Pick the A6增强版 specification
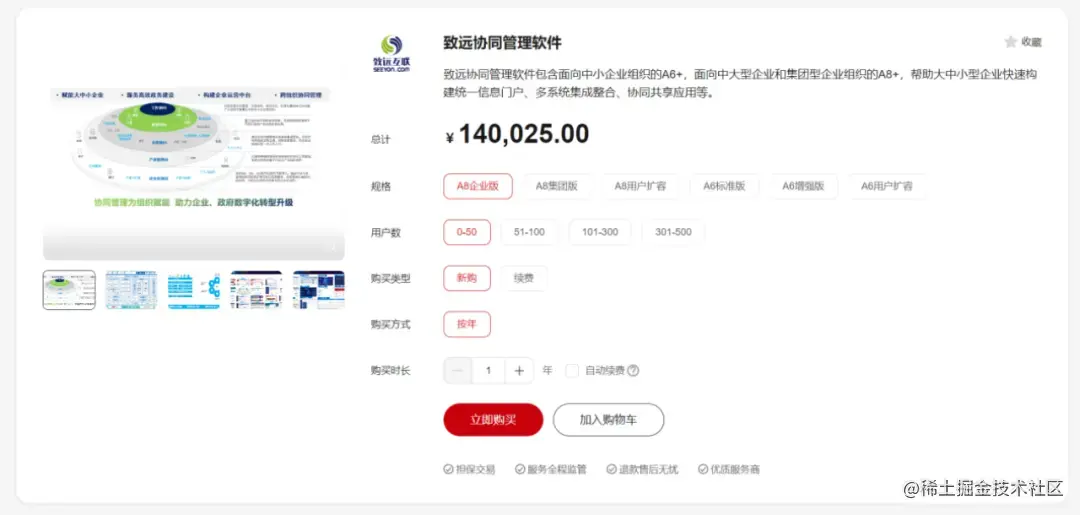1080x515 pixels. click(803, 186)
